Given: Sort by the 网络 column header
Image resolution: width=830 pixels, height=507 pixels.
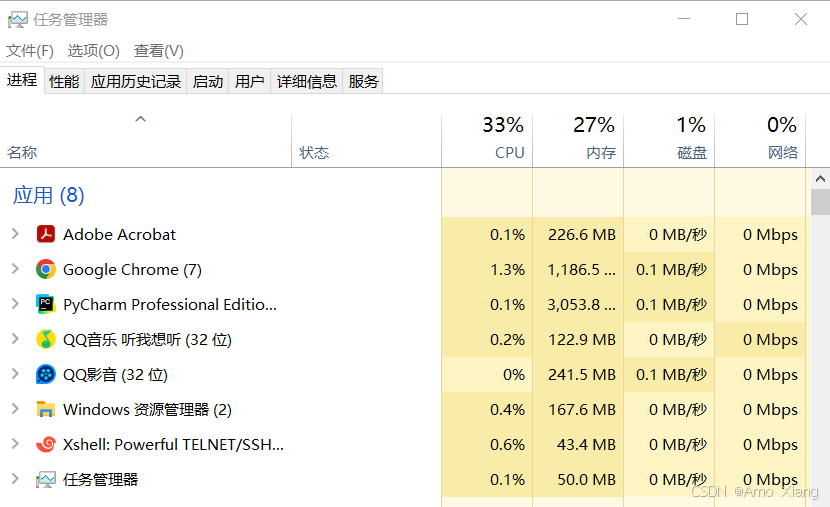Looking at the screenshot, I should tap(760, 141).
